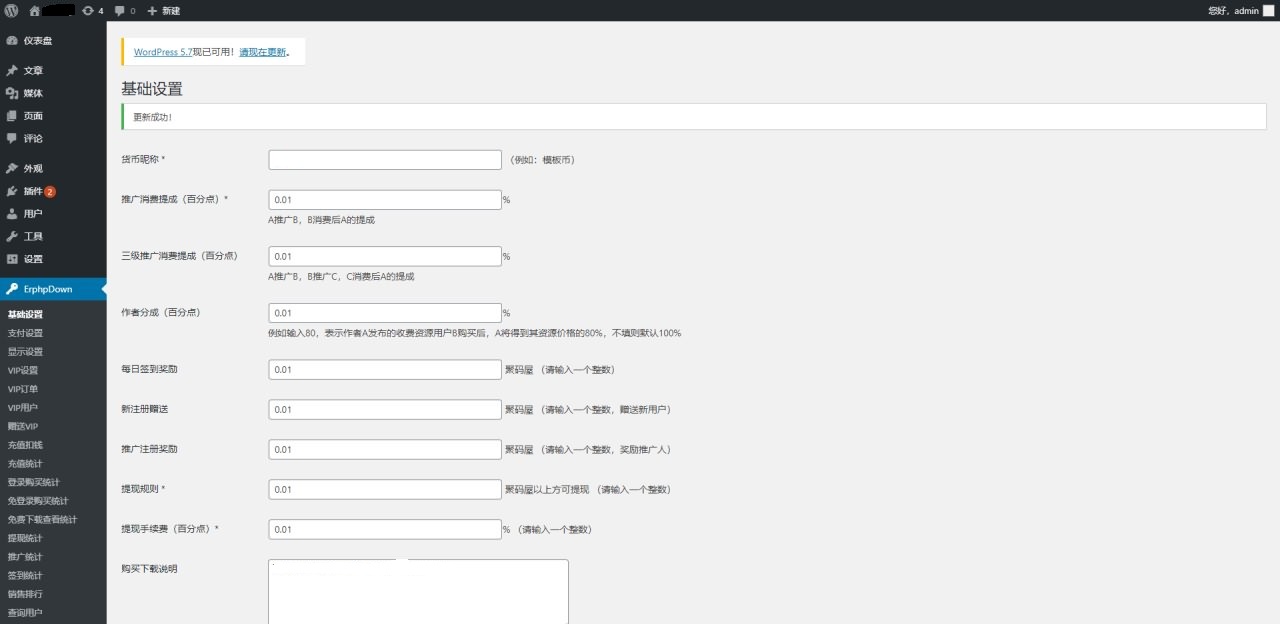Focus the 推广注册奖励 input field
Image resolution: width=1280 pixels, height=624 pixels.
(385, 450)
